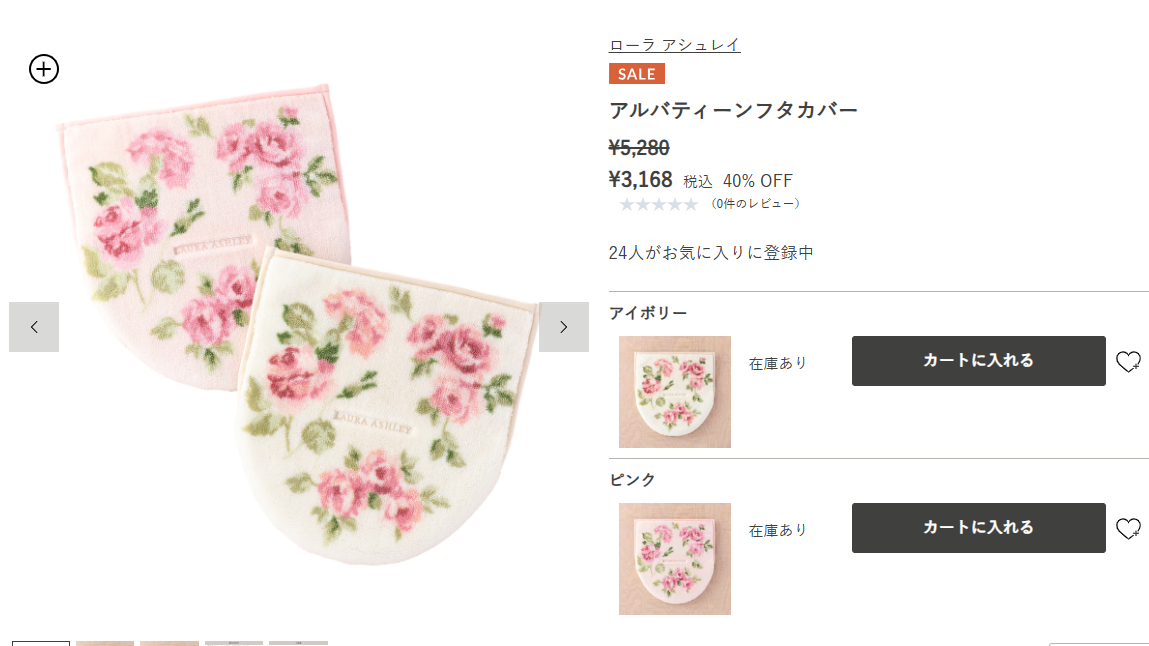Click the zoom magnifier icon on product image
Viewport: 1149px width, 646px height.
(43, 69)
